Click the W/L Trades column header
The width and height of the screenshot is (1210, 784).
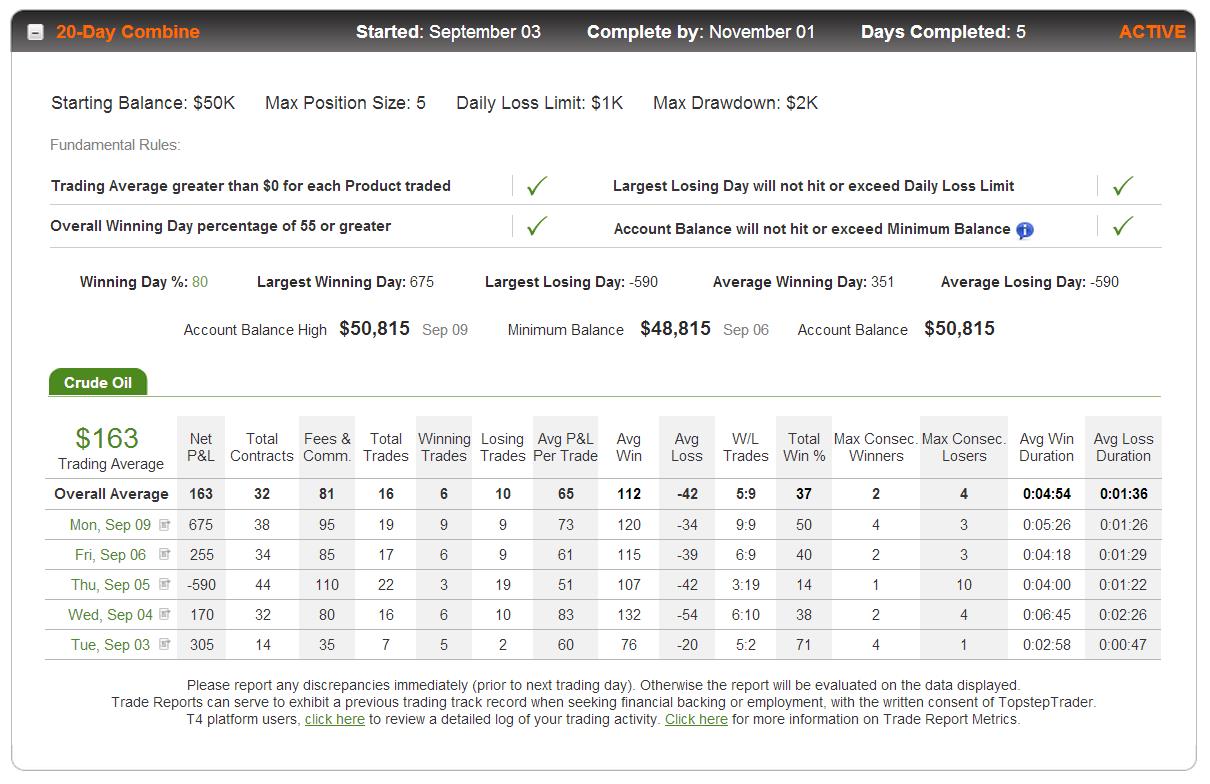(746, 447)
